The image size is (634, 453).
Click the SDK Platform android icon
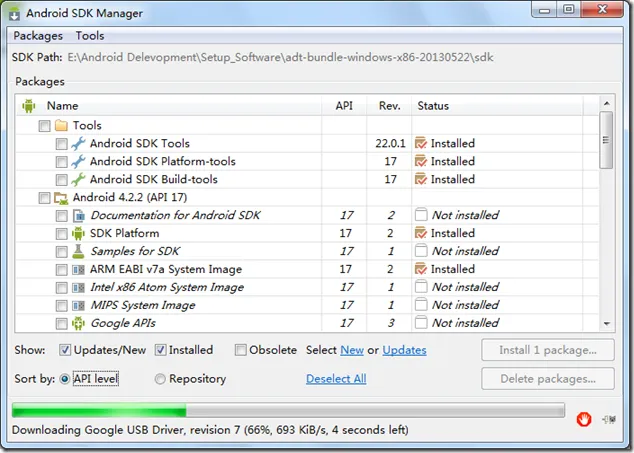point(78,234)
